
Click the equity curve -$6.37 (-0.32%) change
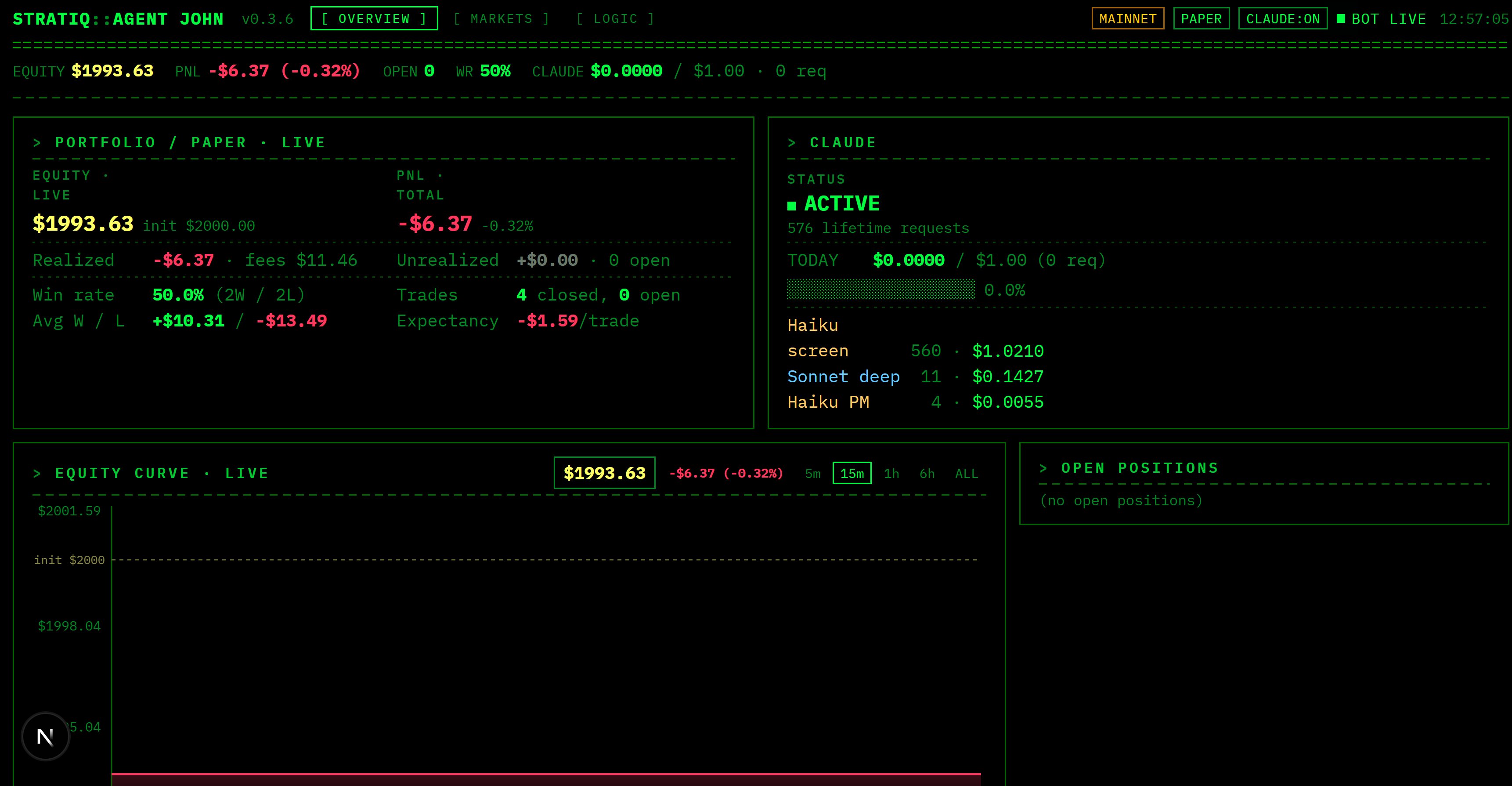point(726,473)
